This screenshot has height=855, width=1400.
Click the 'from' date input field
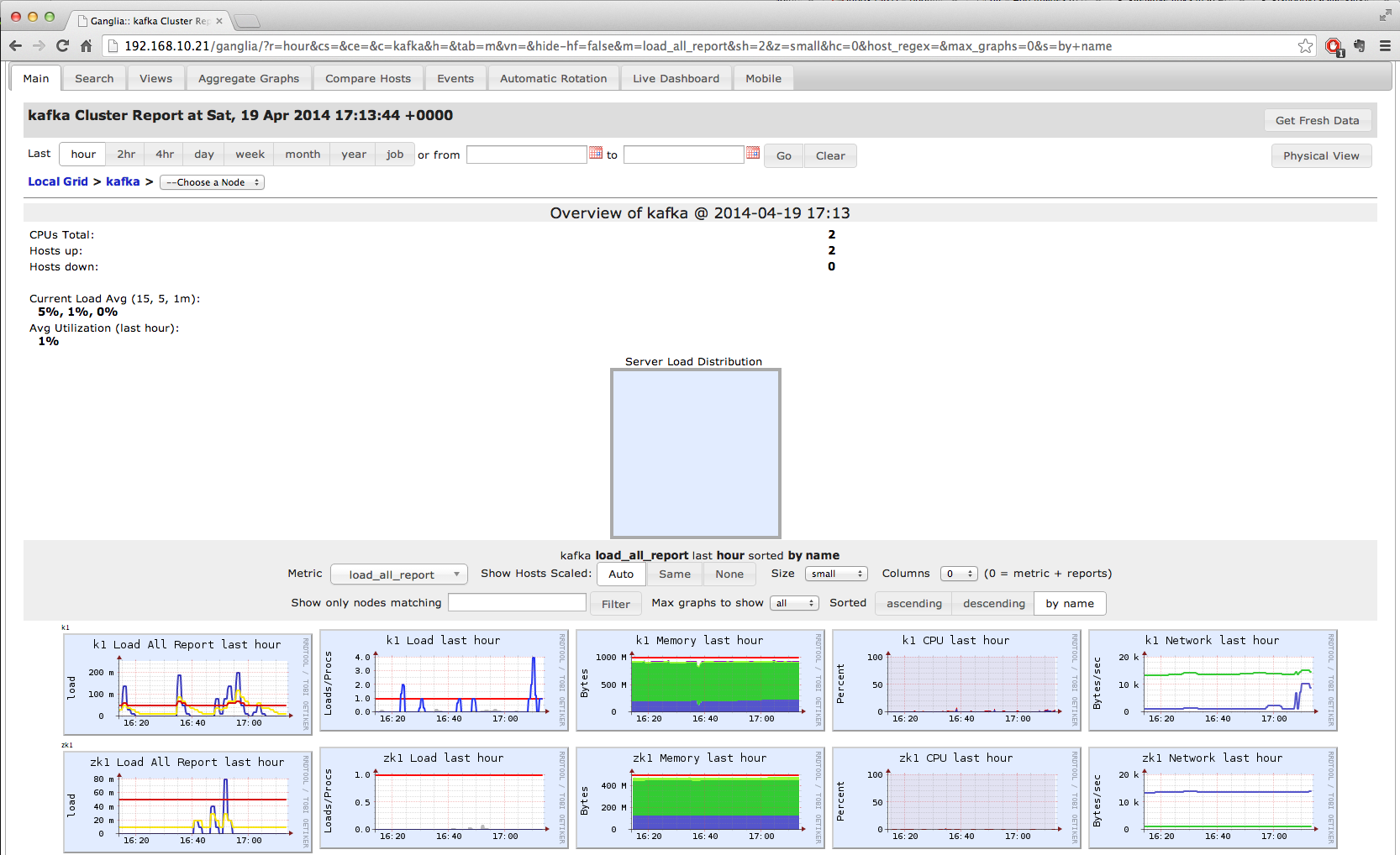pyautogui.click(x=527, y=155)
